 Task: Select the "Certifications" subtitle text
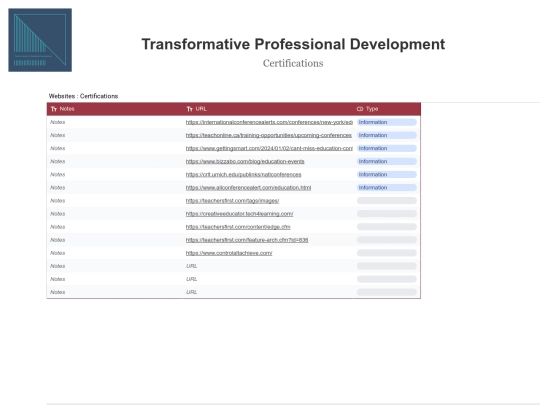pyautogui.click(x=293, y=63)
